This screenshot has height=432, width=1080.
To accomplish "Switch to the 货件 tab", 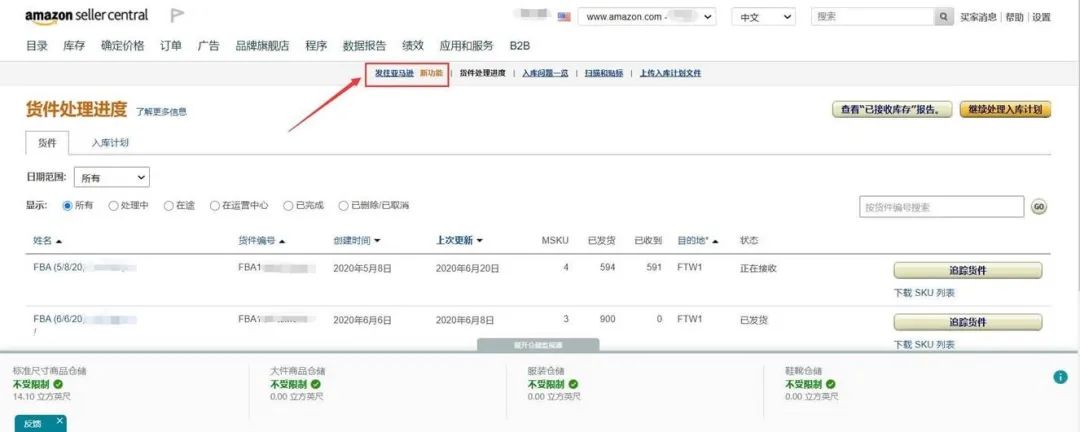I will point(47,143).
